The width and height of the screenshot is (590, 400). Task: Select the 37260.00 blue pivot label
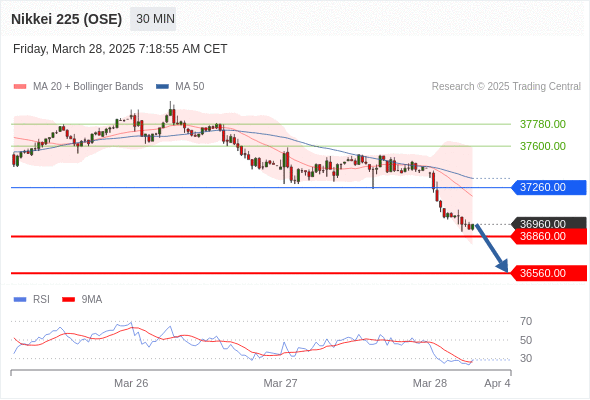[x=549, y=187]
